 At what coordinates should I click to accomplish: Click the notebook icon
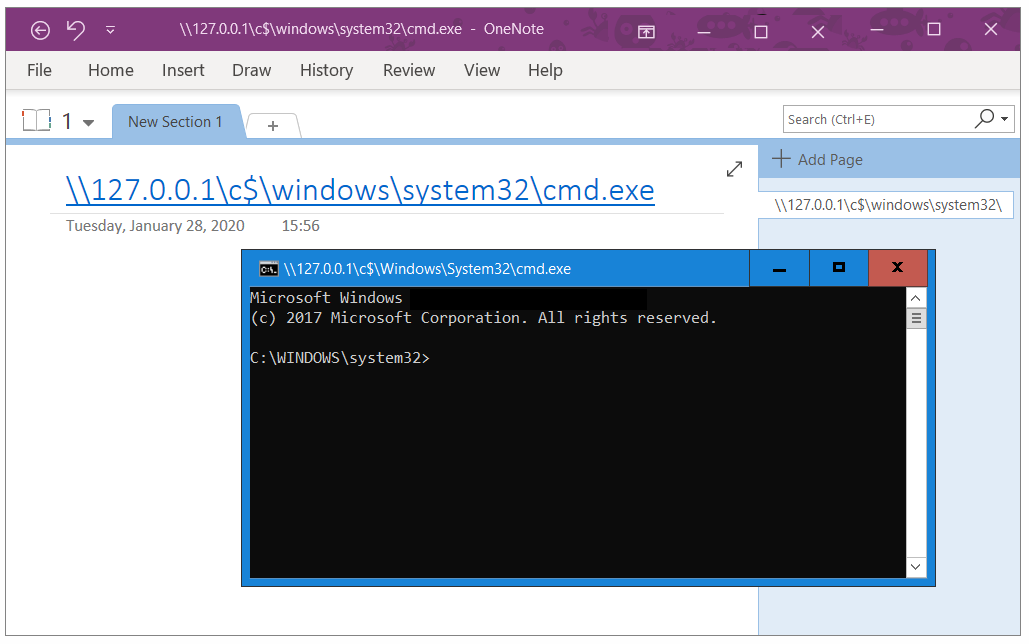pyautogui.click(x=36, y=120)
